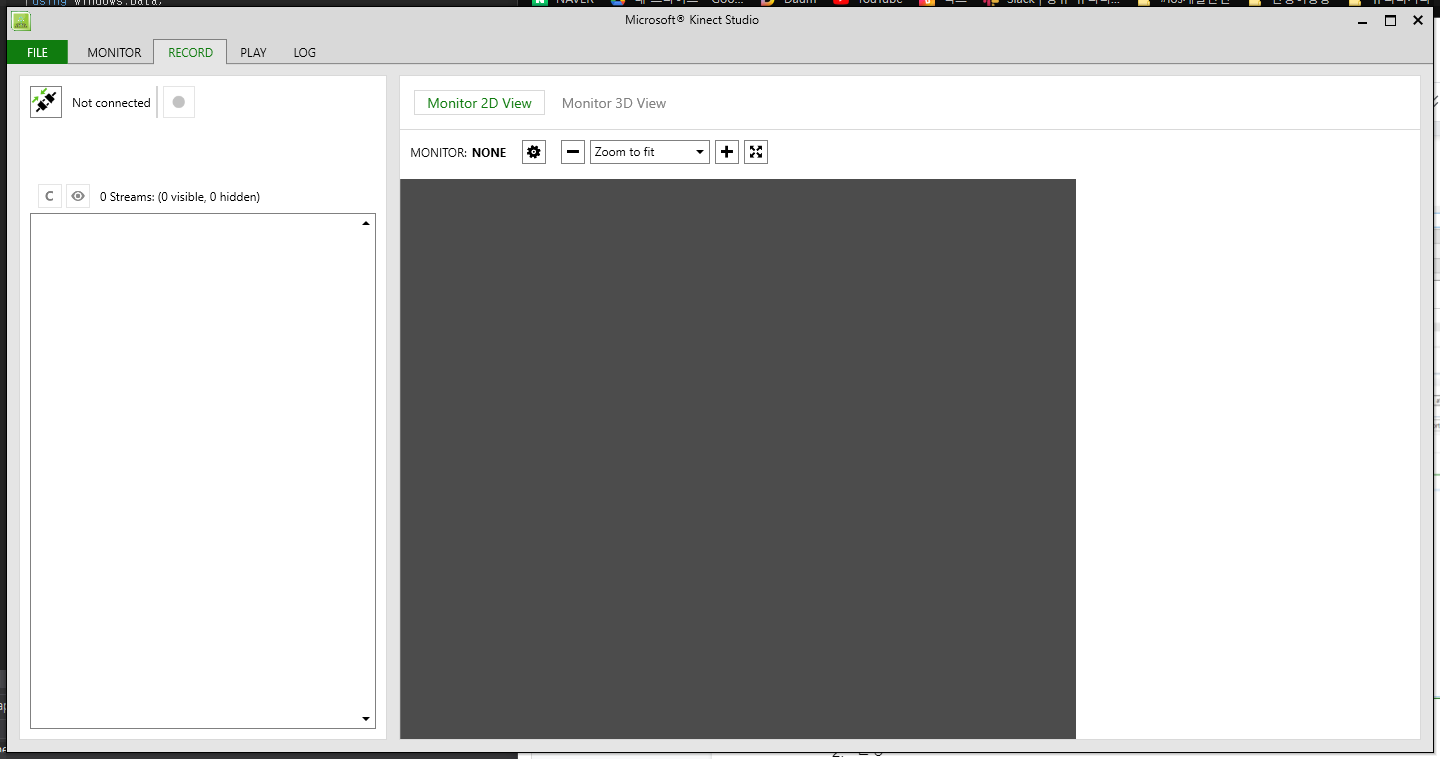Maximize the Kinect Studio window

1390,20
